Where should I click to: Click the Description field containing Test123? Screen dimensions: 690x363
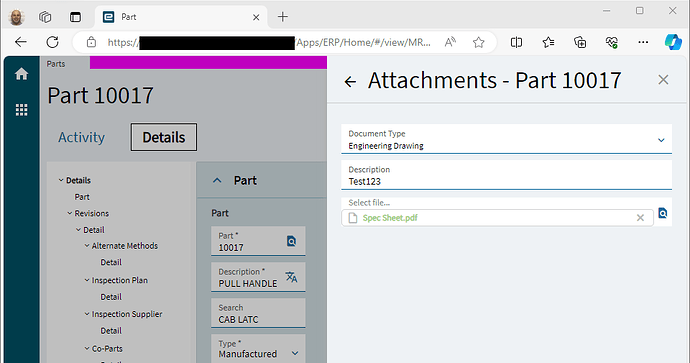click(506, 176)
